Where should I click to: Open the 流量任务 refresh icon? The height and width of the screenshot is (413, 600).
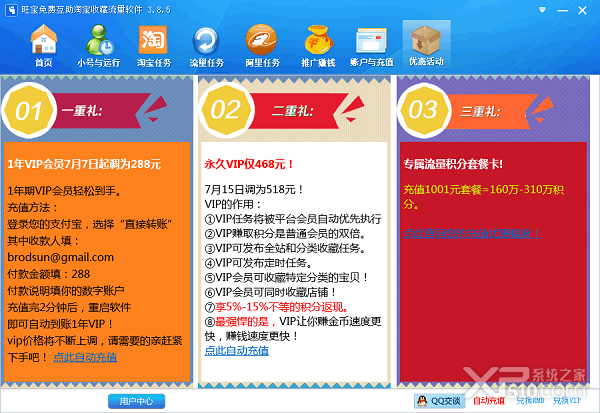207,45
